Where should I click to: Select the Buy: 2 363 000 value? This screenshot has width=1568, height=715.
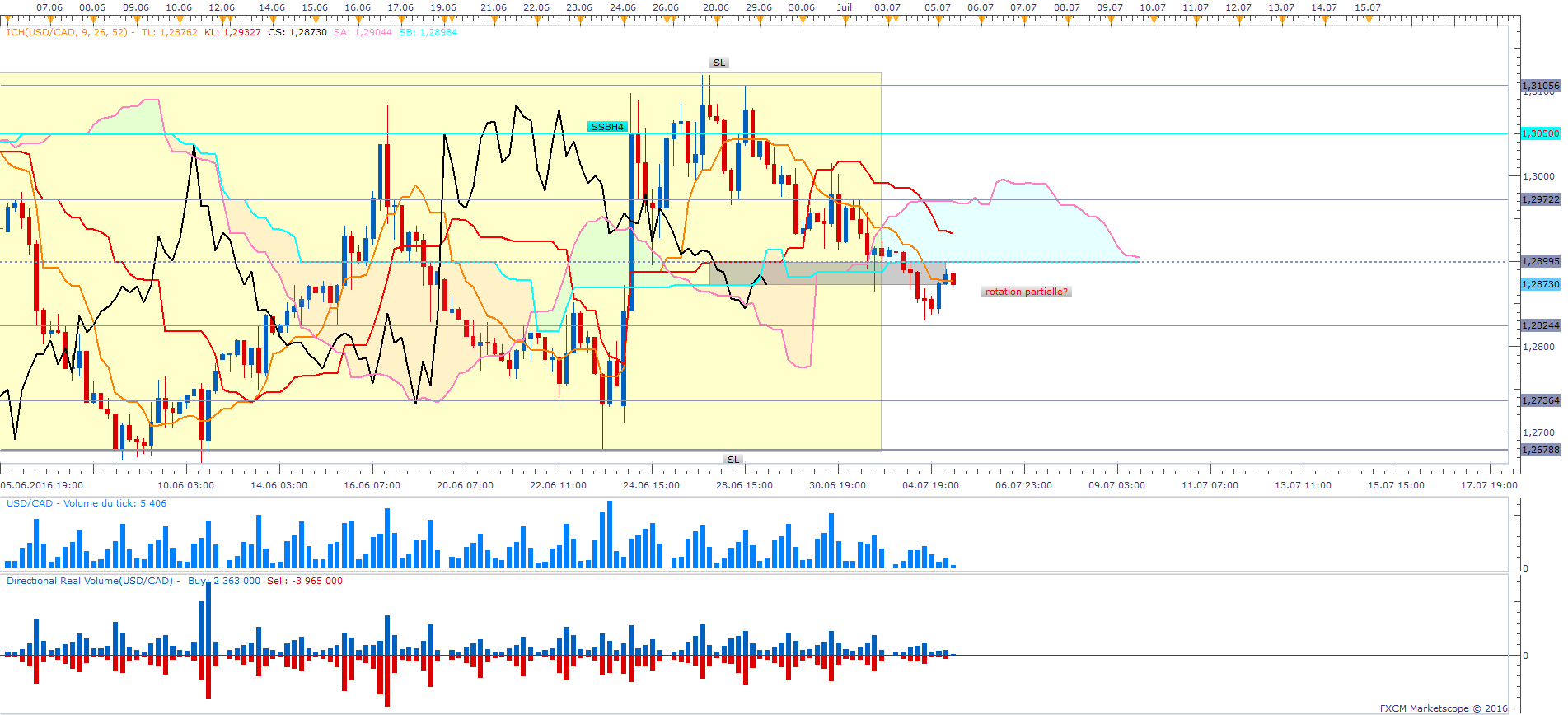223,581
